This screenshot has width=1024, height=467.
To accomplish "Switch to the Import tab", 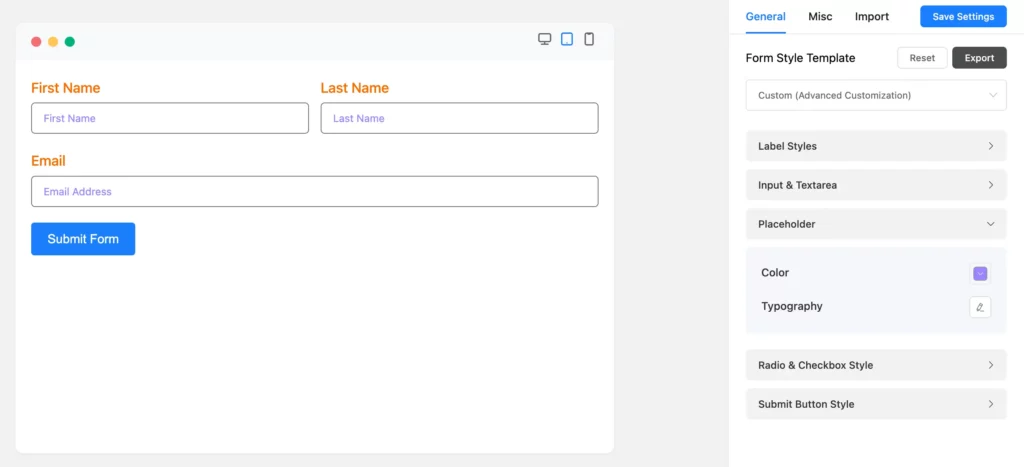I will point(872,17).
